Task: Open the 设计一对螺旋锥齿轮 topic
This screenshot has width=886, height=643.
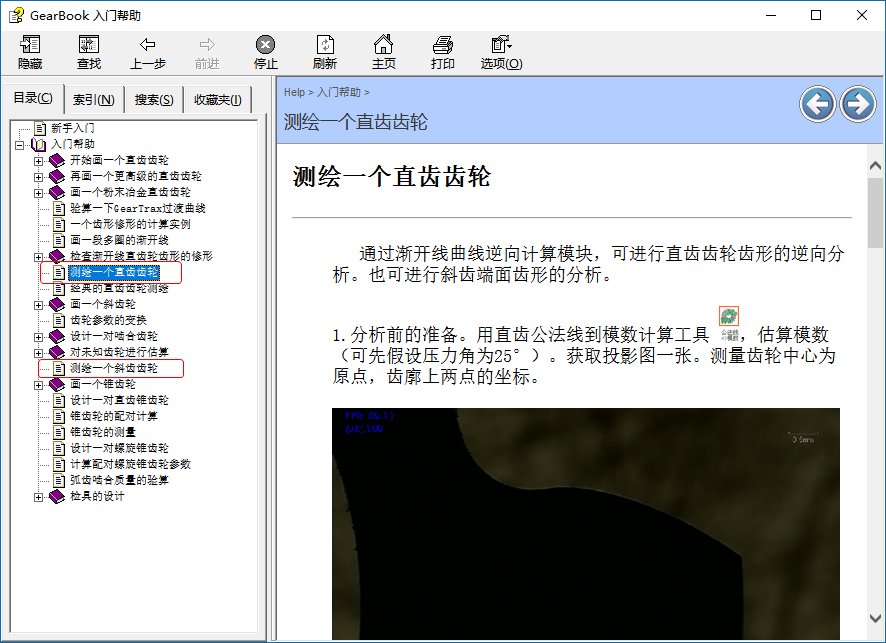Action: tap(119, 448)
